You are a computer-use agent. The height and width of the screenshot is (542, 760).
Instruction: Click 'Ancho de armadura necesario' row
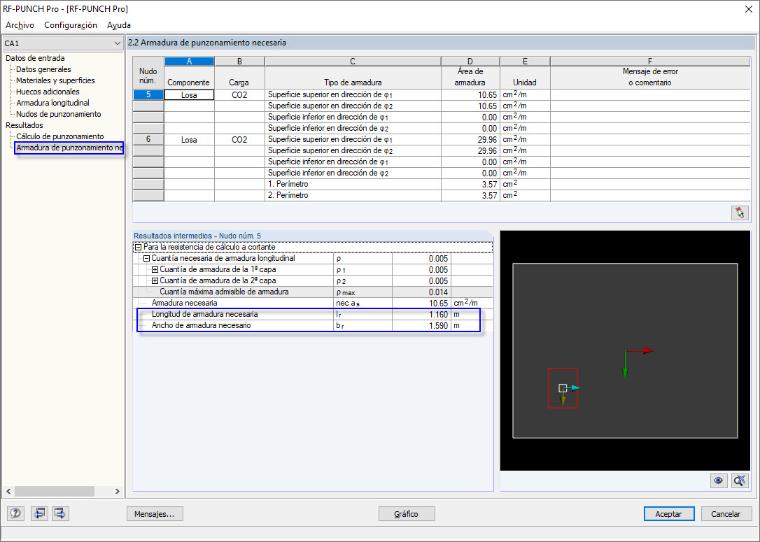(313, 325)
